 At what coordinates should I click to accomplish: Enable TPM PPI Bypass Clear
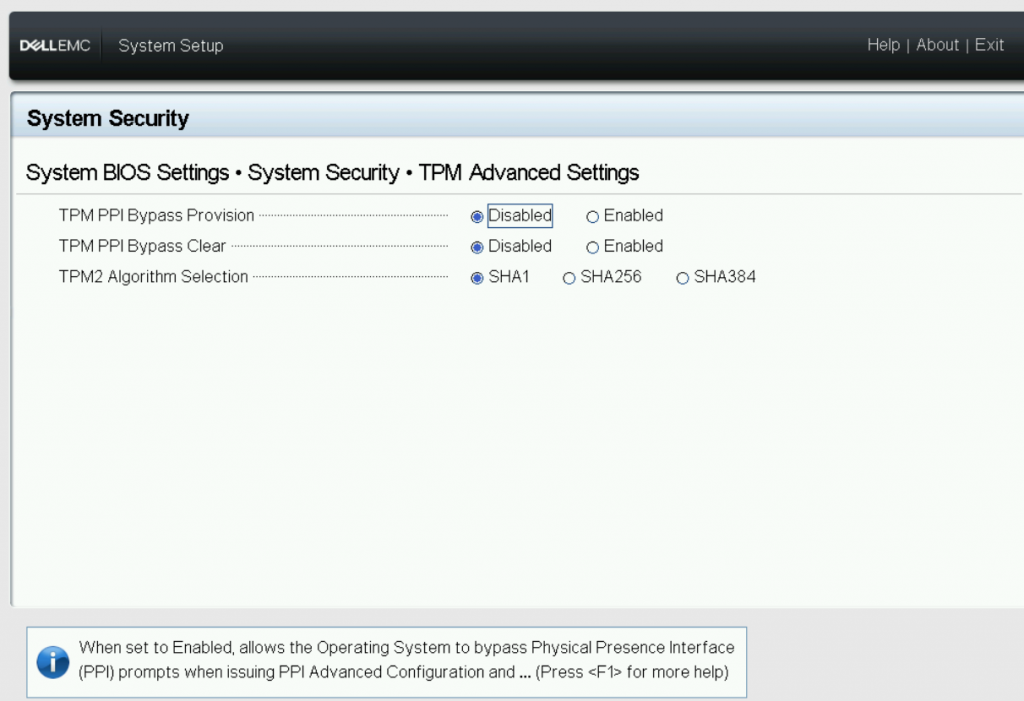[x=593, y=247]
